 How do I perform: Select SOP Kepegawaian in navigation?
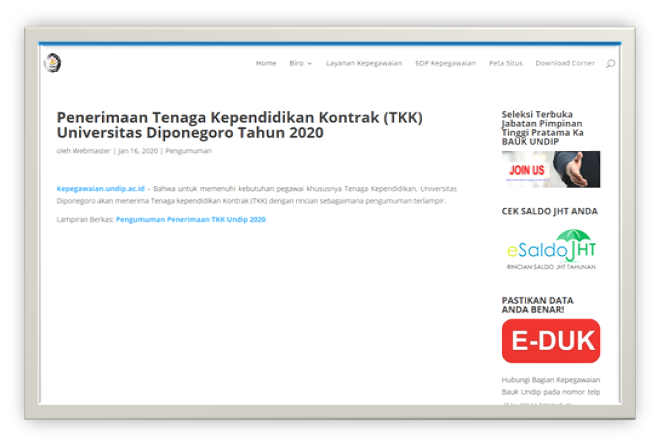(445, 63)
